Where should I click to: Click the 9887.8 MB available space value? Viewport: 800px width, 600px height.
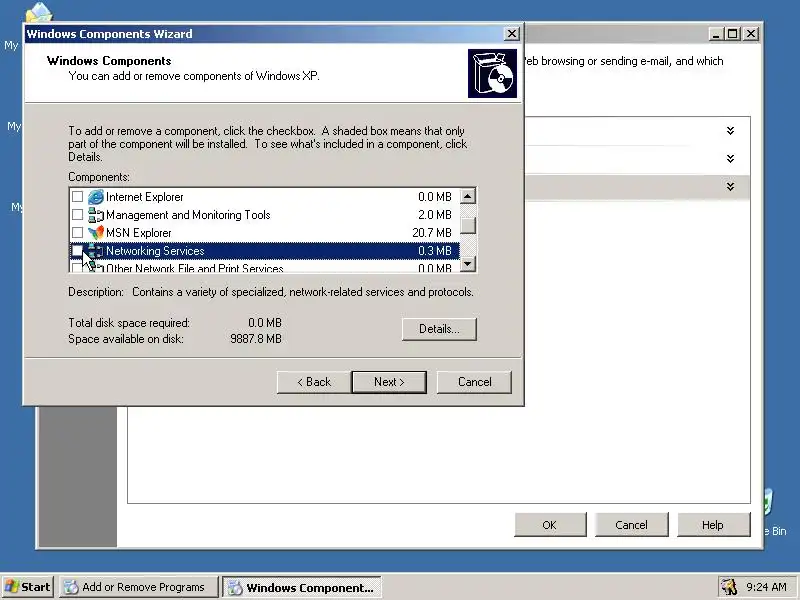pos(256,339)
